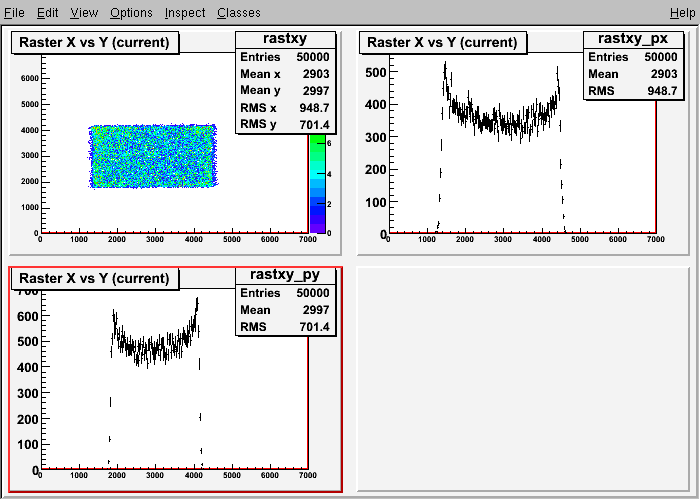Viewport: 700px width, 500px height.
Task: Select the rastxy statistics box title
Action: (x=285, y=39)
